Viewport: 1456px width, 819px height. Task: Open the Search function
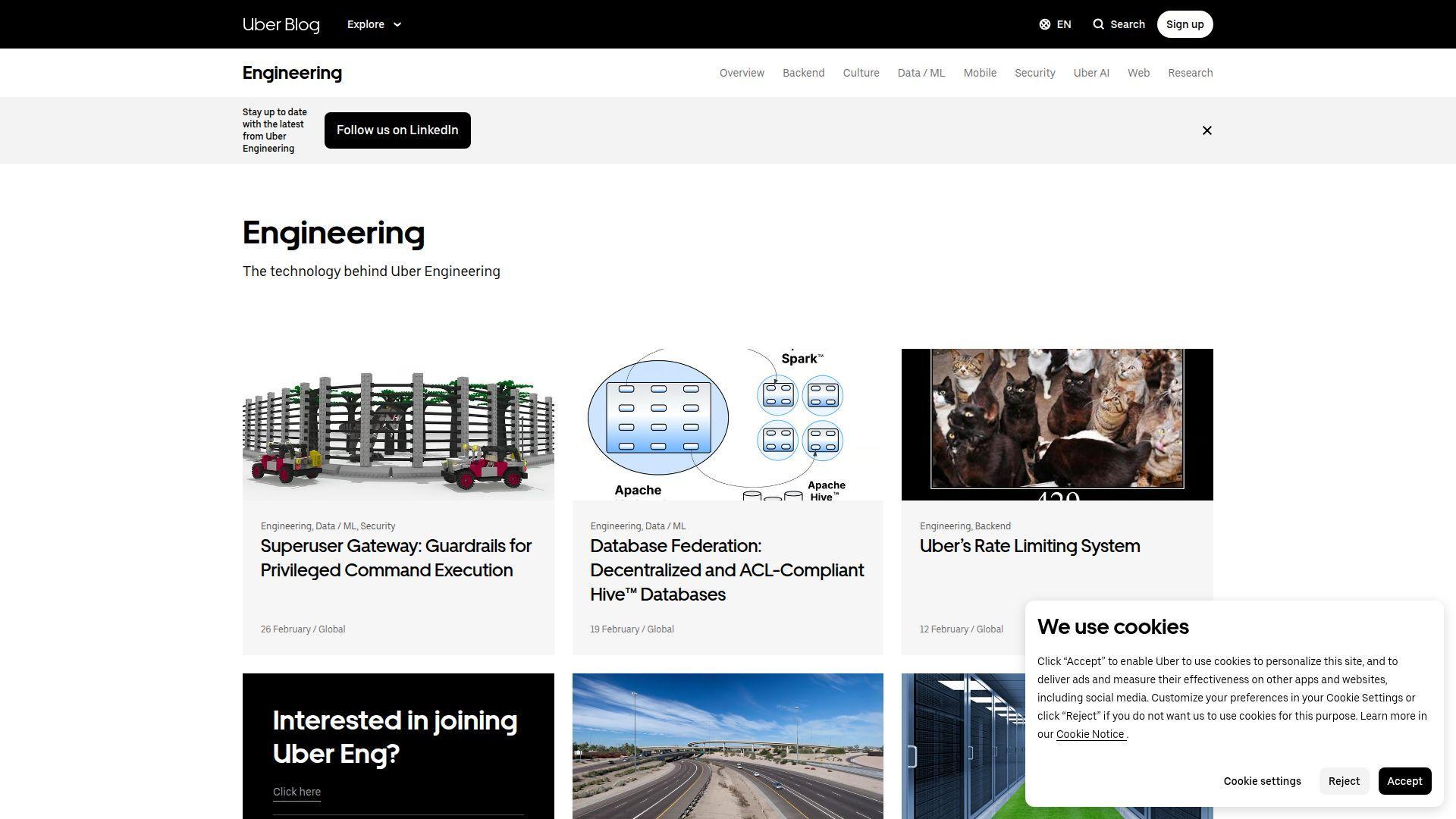(1119, 24)
